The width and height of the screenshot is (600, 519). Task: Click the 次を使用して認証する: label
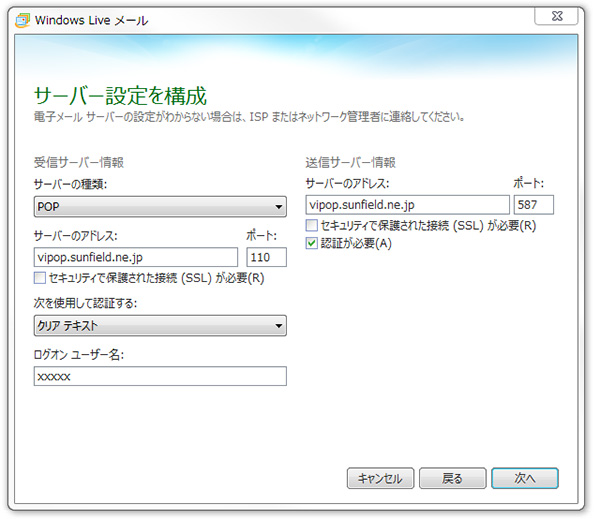coord(85,303)
